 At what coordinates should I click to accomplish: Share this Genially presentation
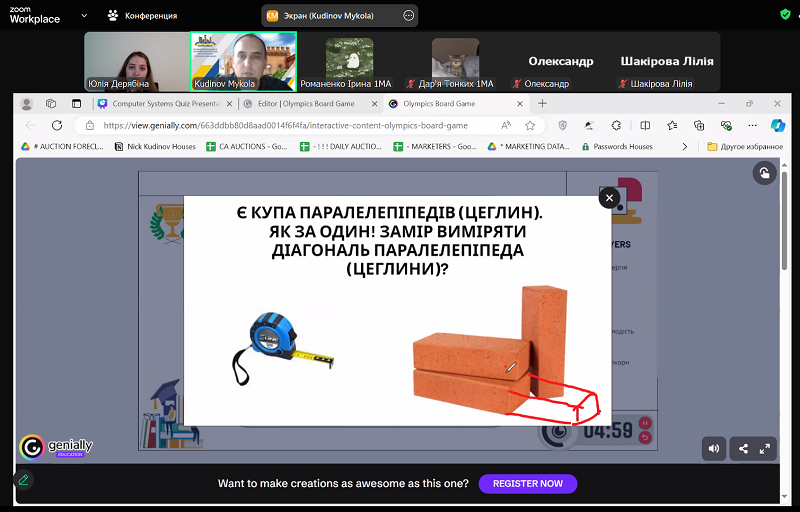pyautogui.click(x=743, y=449)
